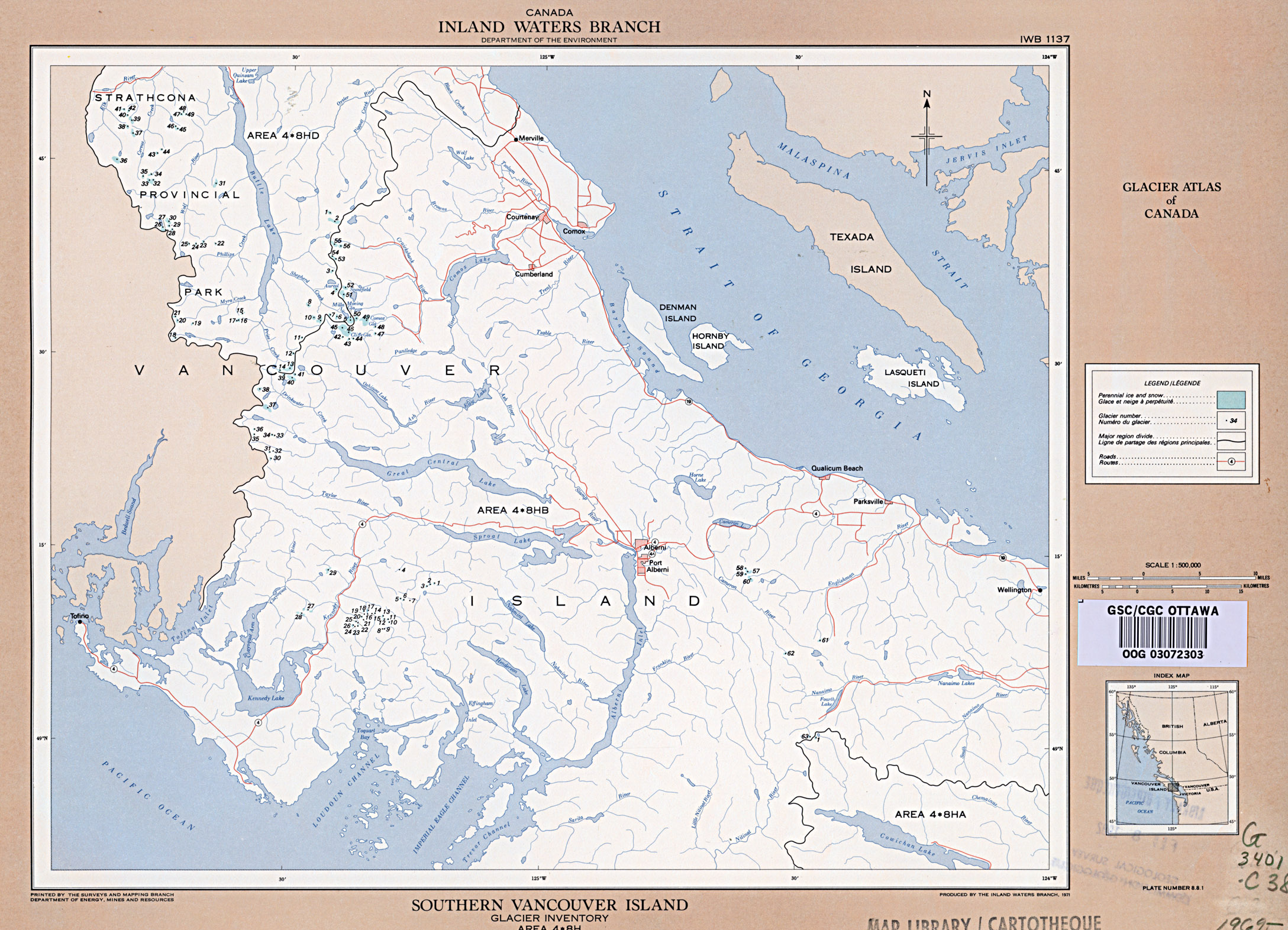Click the MALASPINA strait label
1288x930 pixels.
coord(814,160)
